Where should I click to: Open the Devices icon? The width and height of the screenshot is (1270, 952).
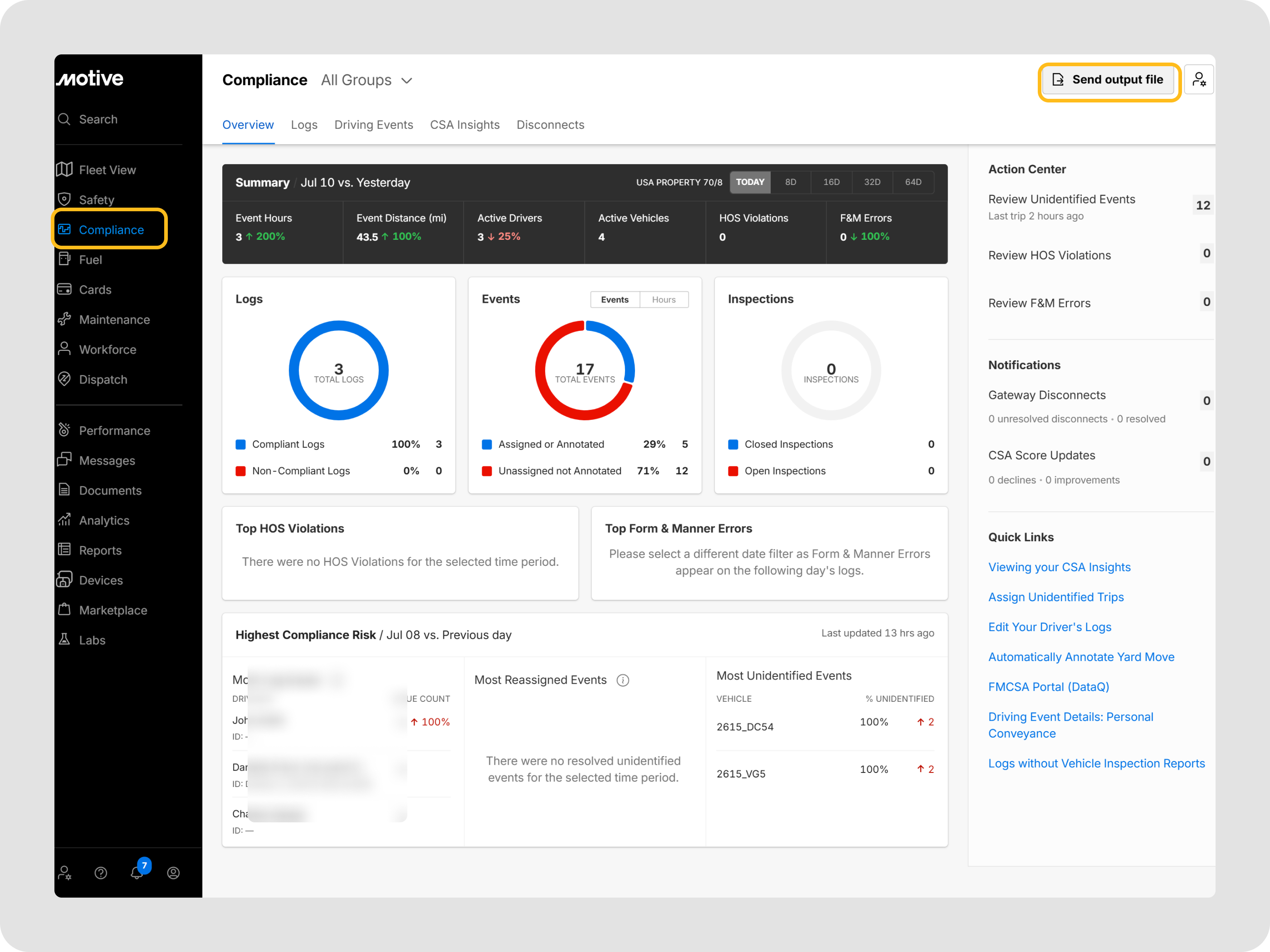click(64, 579)
